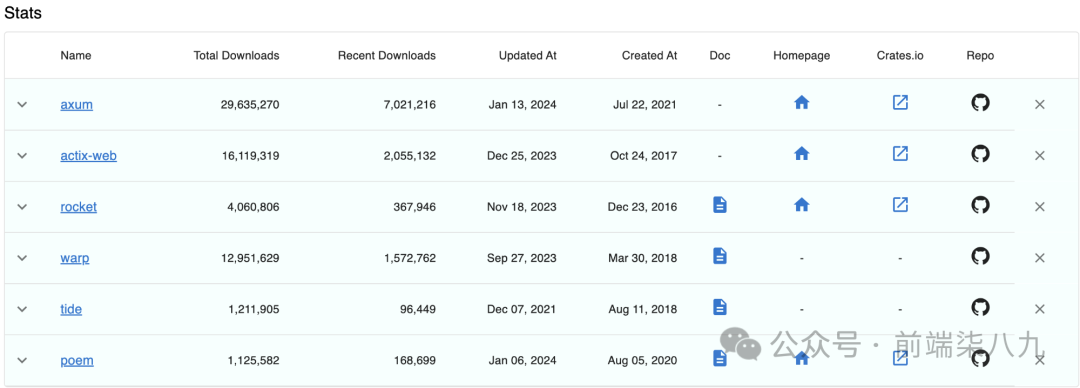Select the Dec 07, 2021 updated date

pyautogui.click(x=522, y=309)
